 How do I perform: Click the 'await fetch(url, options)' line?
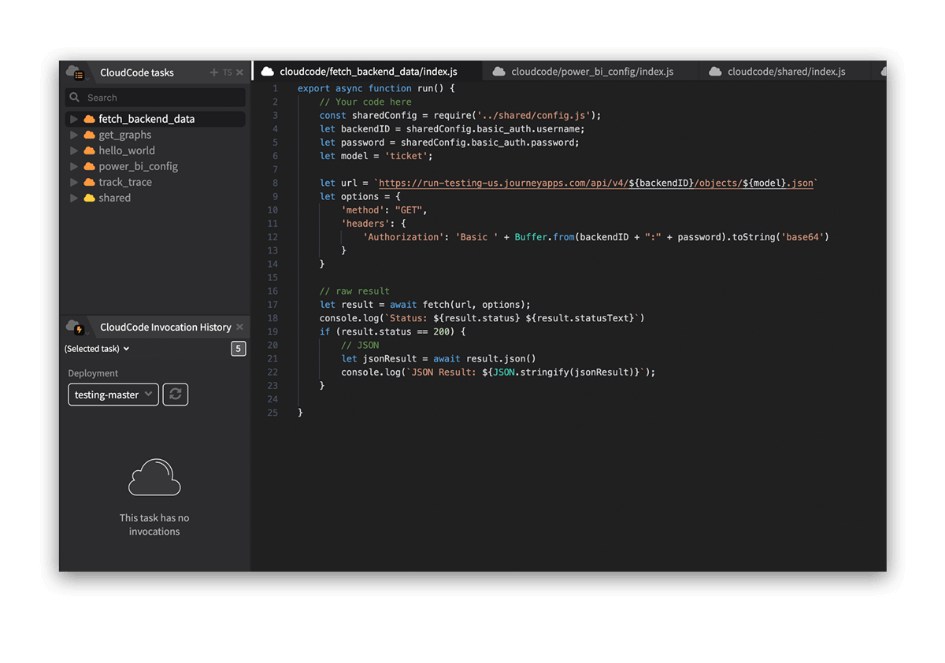coord(425,305)
